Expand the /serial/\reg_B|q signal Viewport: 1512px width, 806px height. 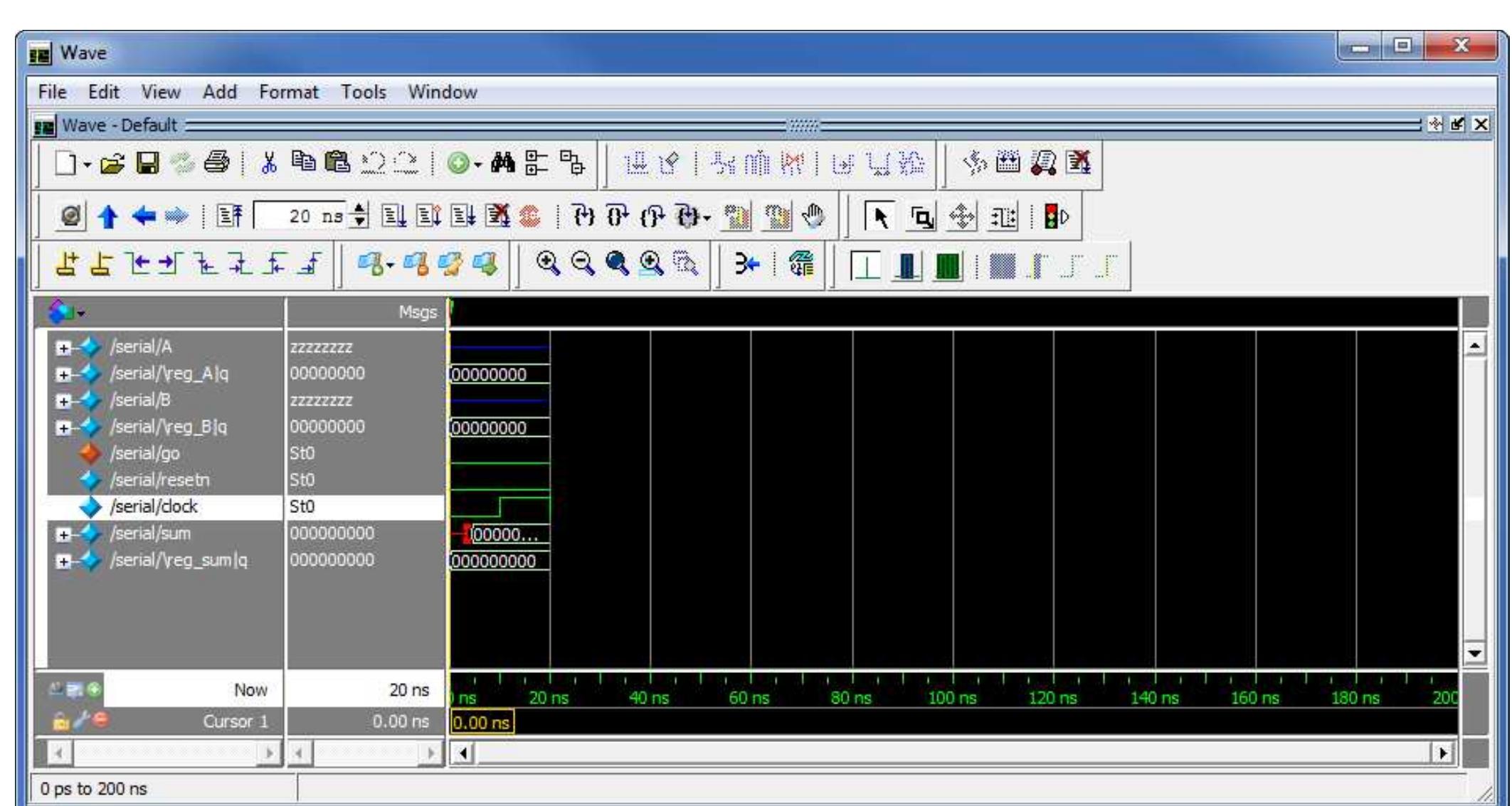pyautogui.click(x=64, y=428)
